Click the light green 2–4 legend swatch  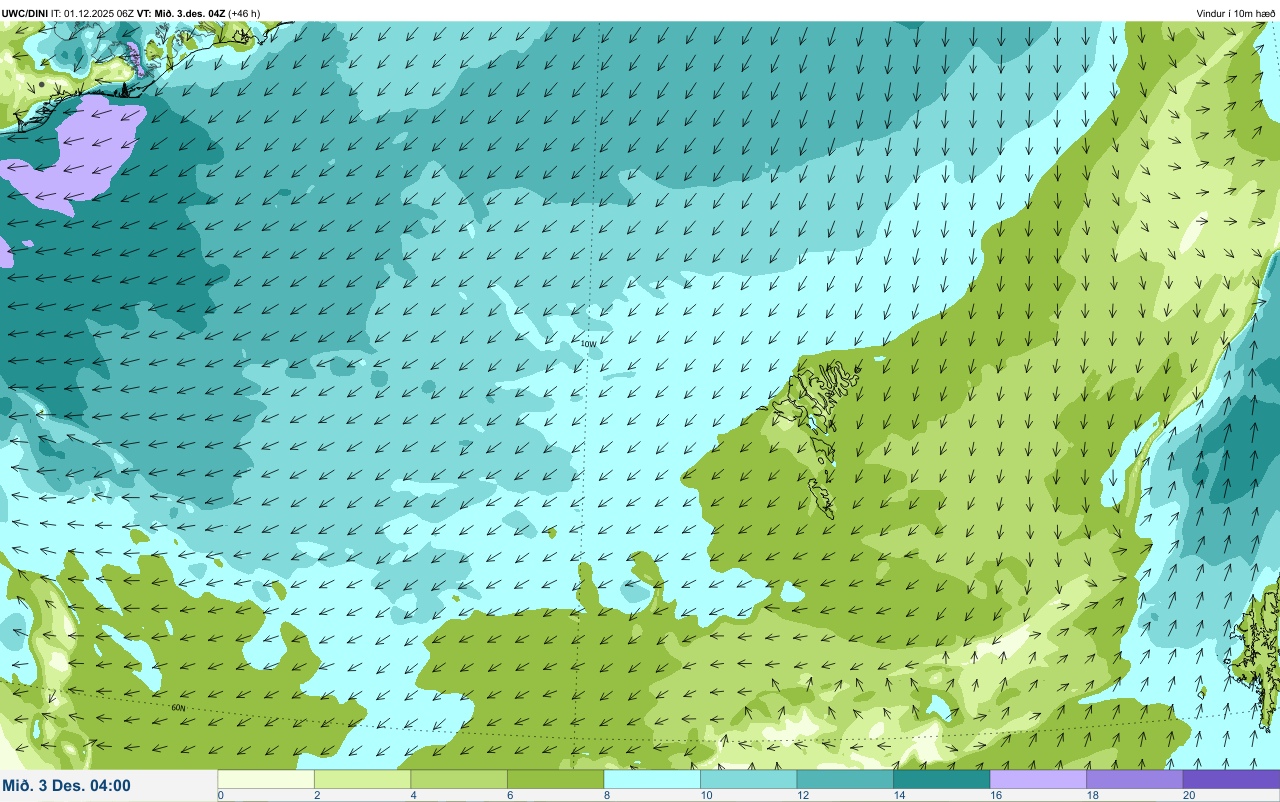coord(362,779)
